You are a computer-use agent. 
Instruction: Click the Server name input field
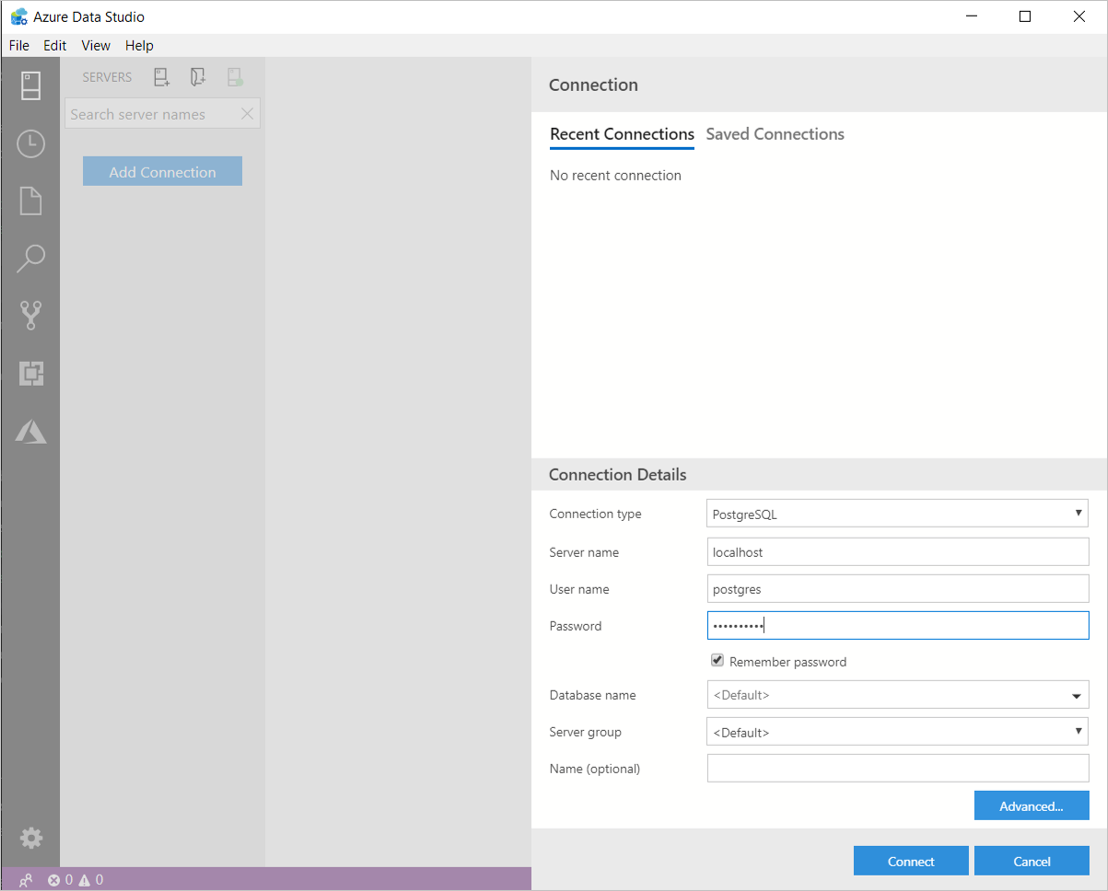897,552
